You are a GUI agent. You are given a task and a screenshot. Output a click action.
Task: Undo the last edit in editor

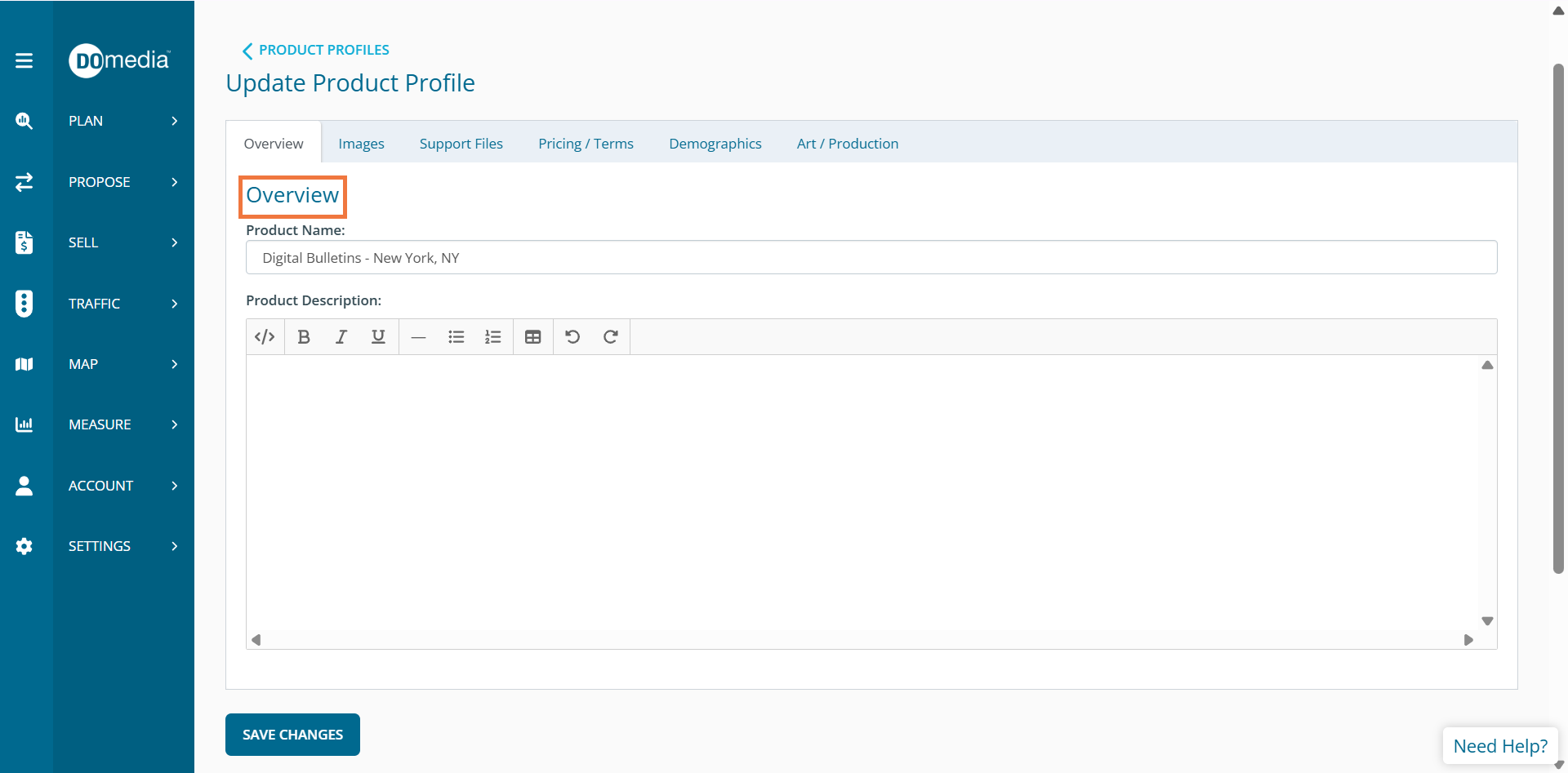pyautogui.click(x=572, y=337)
